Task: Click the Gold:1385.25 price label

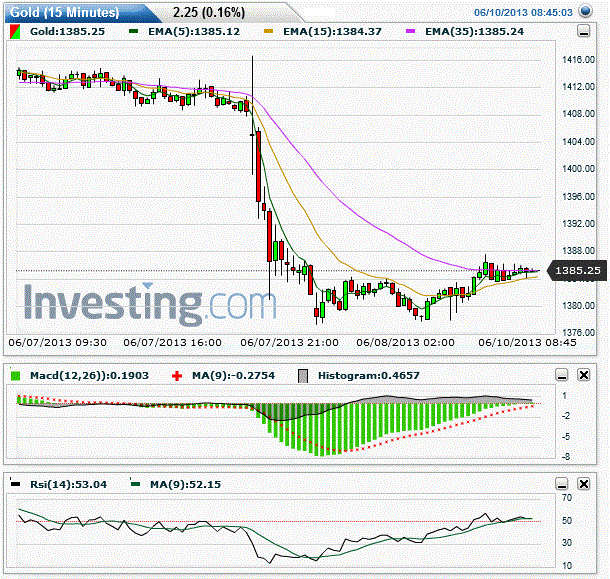Action: pos(67,32)
